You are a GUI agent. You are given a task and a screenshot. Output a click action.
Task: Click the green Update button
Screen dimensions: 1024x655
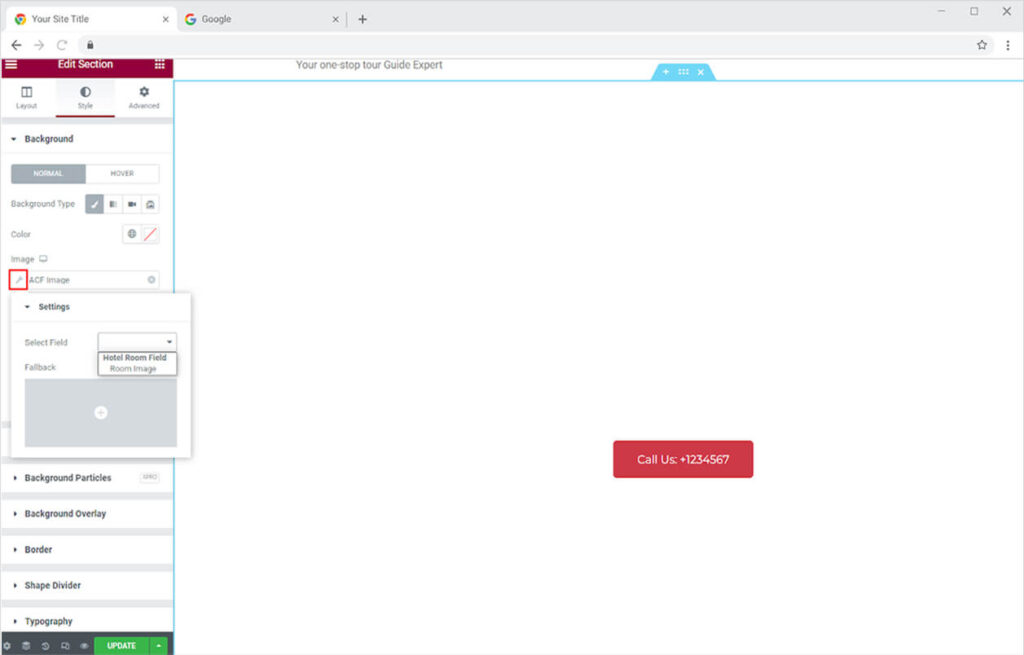tap(121, 646)
